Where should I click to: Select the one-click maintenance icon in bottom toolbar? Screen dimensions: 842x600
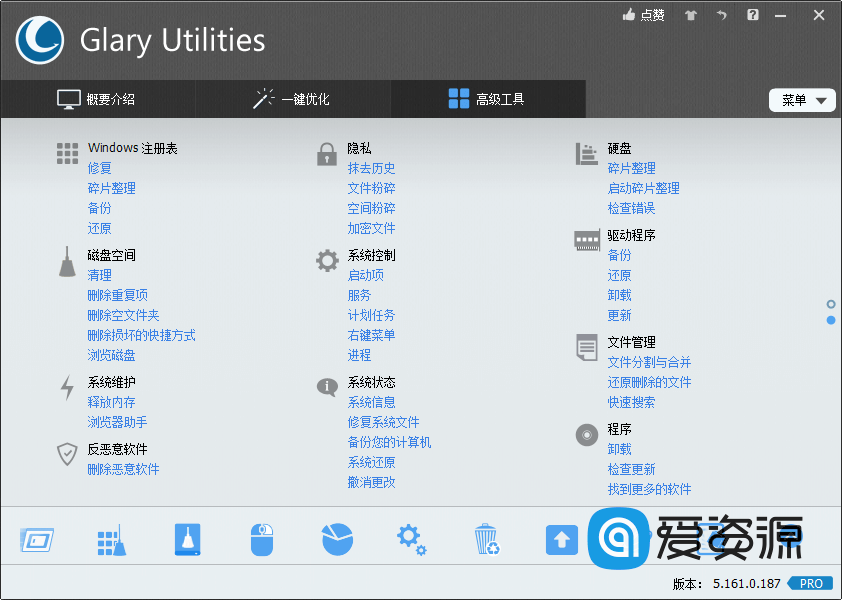pos(111,540)
